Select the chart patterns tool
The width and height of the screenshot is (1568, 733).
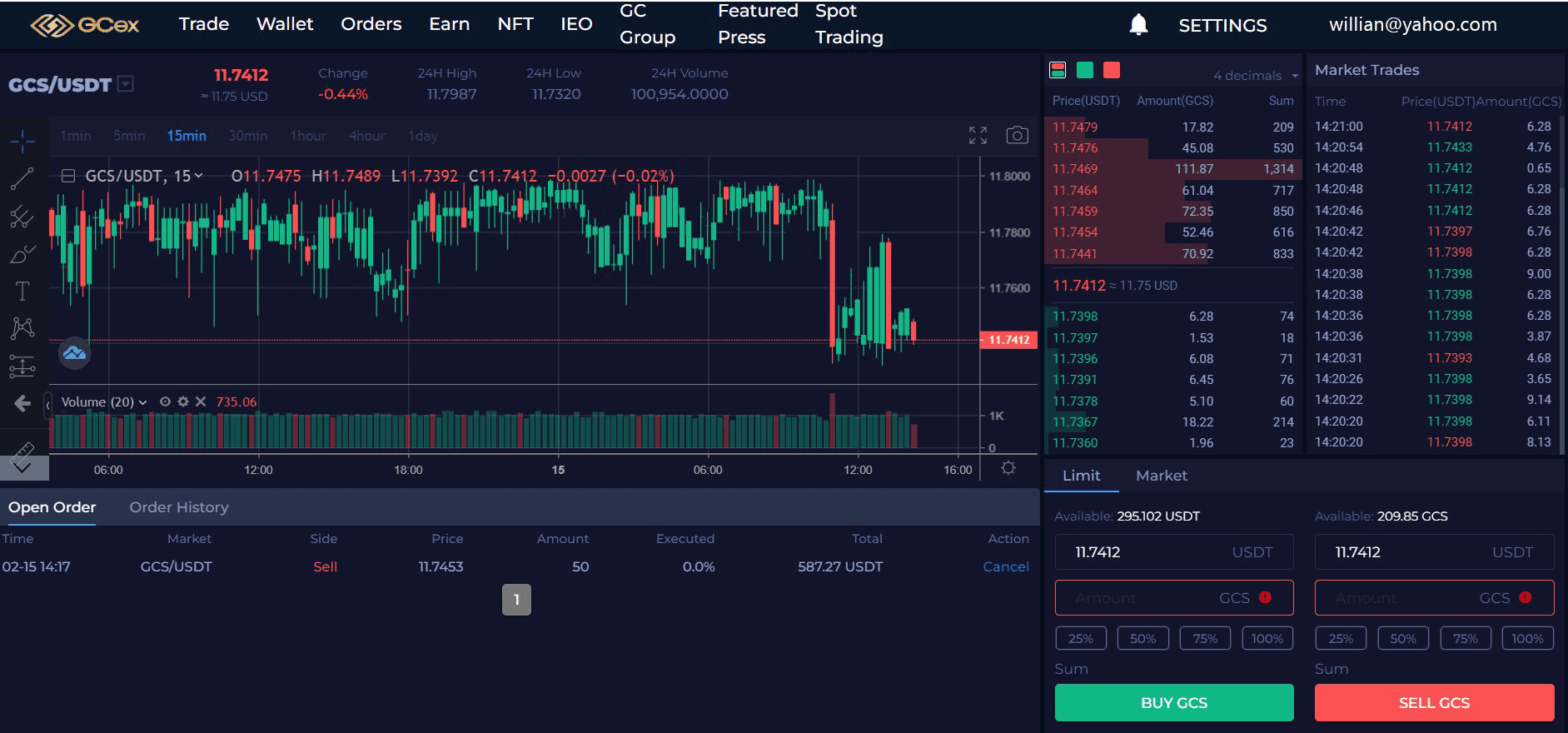pos(22,328)
